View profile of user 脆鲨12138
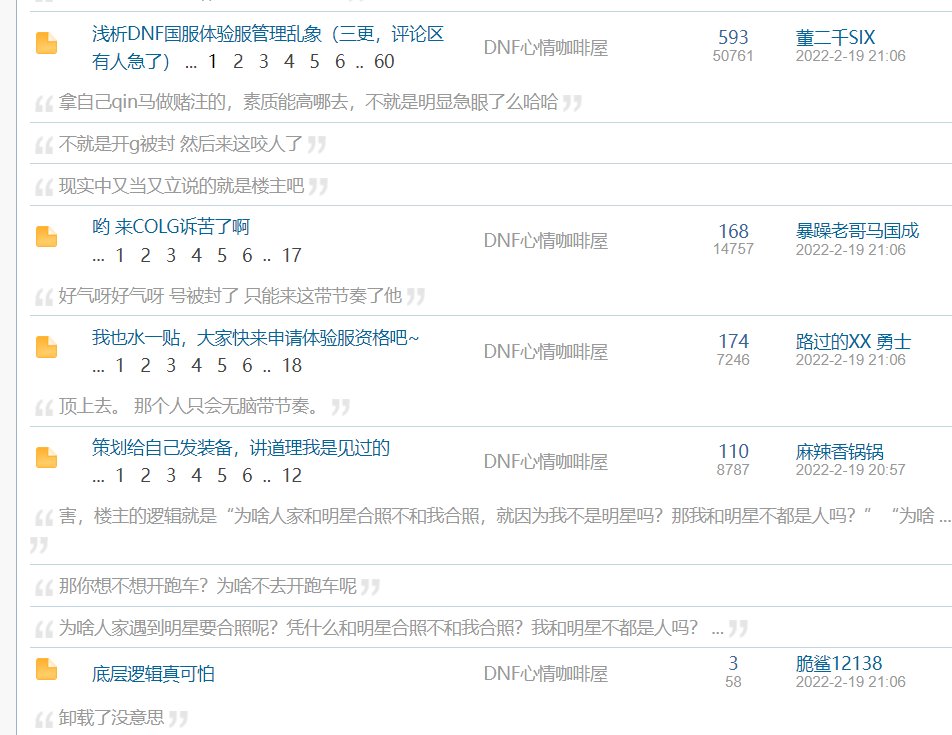 coord(839,663)
